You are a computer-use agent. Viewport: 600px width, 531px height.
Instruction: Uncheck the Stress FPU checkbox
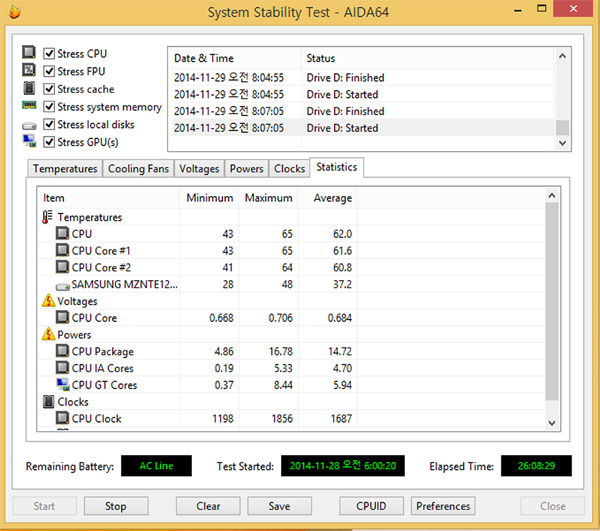coord(49,71)
